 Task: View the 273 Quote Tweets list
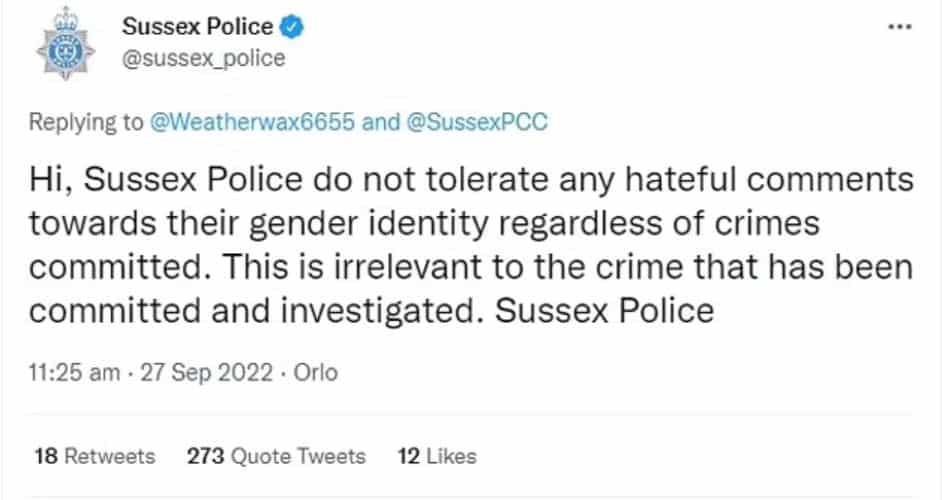tap(276, 456)
